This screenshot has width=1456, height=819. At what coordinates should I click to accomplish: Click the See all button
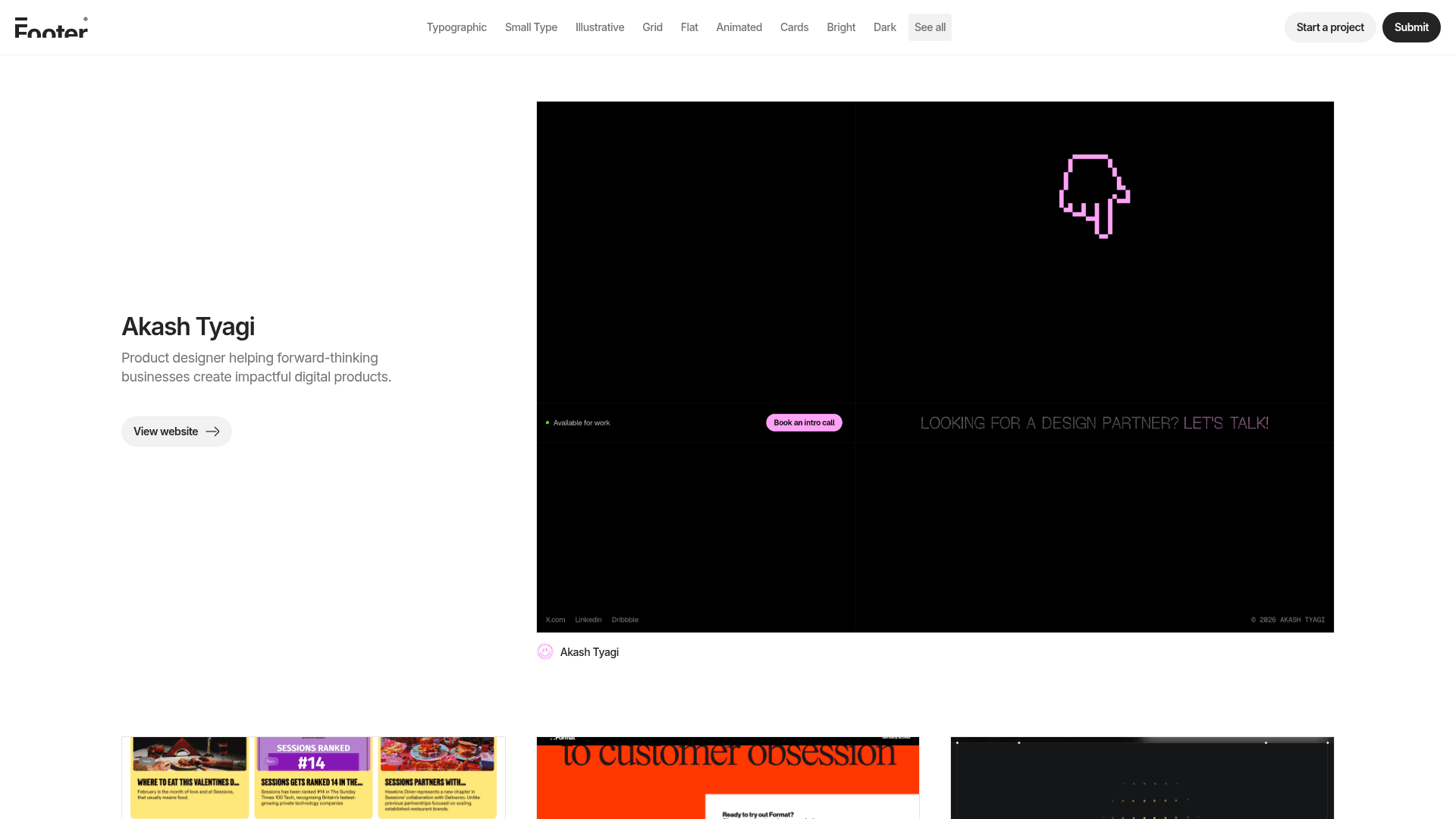tap(930, 27)
